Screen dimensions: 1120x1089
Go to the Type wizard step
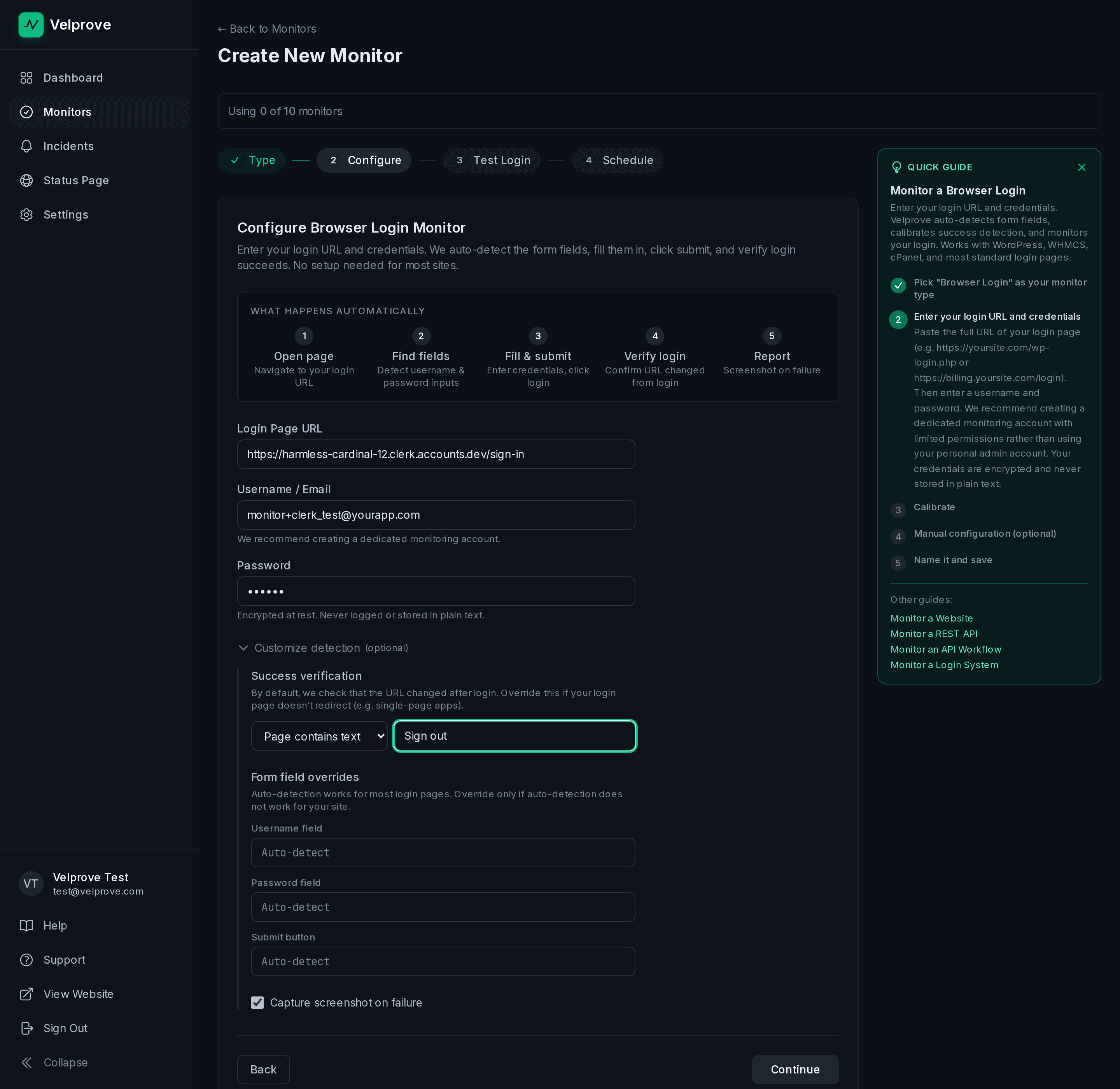point(252,161)
